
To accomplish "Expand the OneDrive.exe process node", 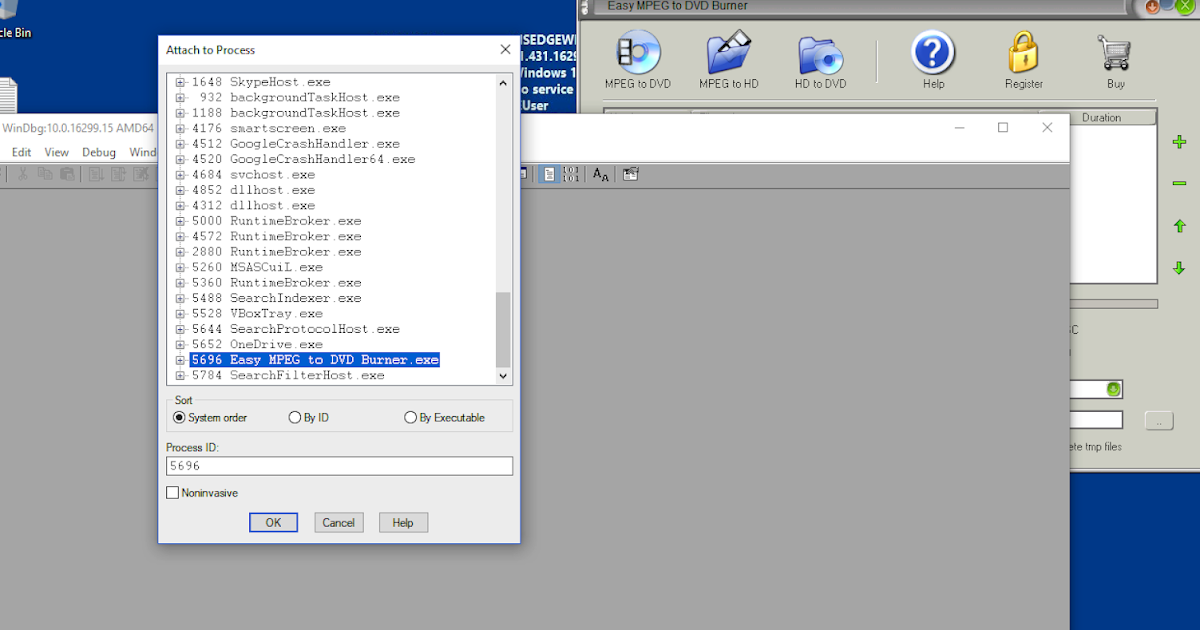I will 180,344.
